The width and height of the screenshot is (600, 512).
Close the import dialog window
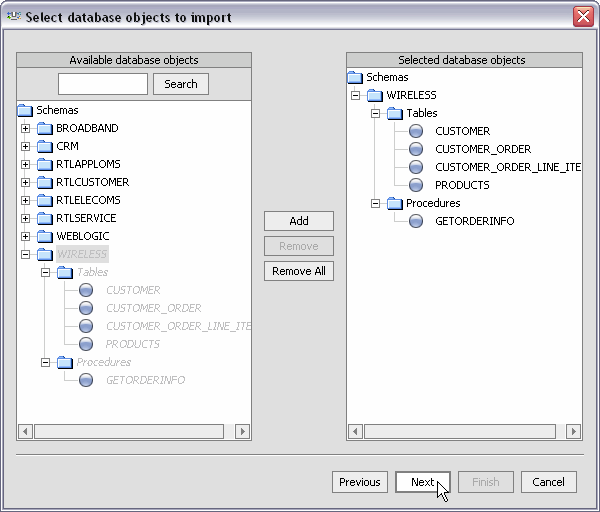pyautogui.click(x=583, y=17)
